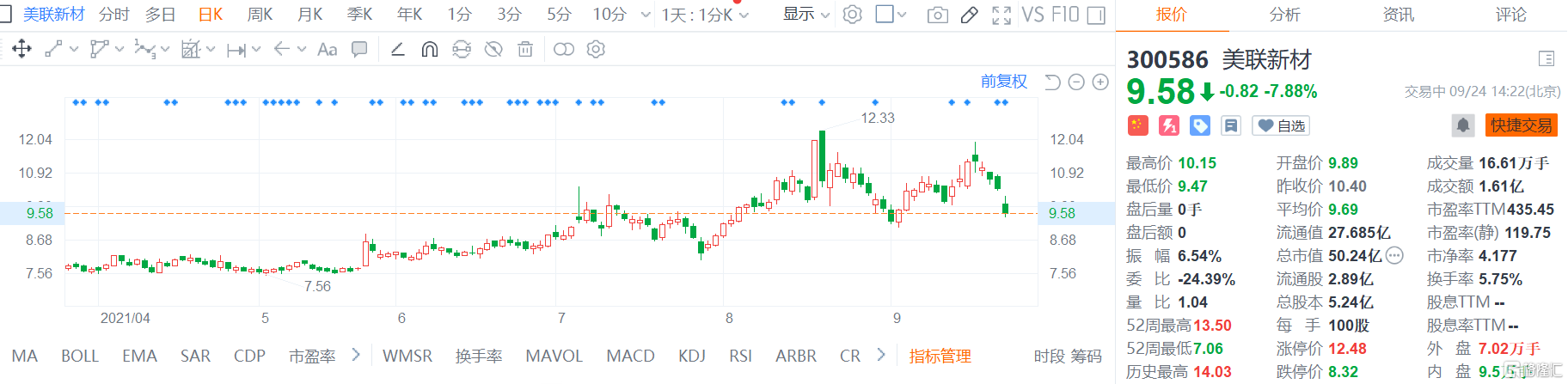The height and width of the screenshot is (384, 1568).
Task: Switch to the 评论 comments tab
Action: 1510,15
